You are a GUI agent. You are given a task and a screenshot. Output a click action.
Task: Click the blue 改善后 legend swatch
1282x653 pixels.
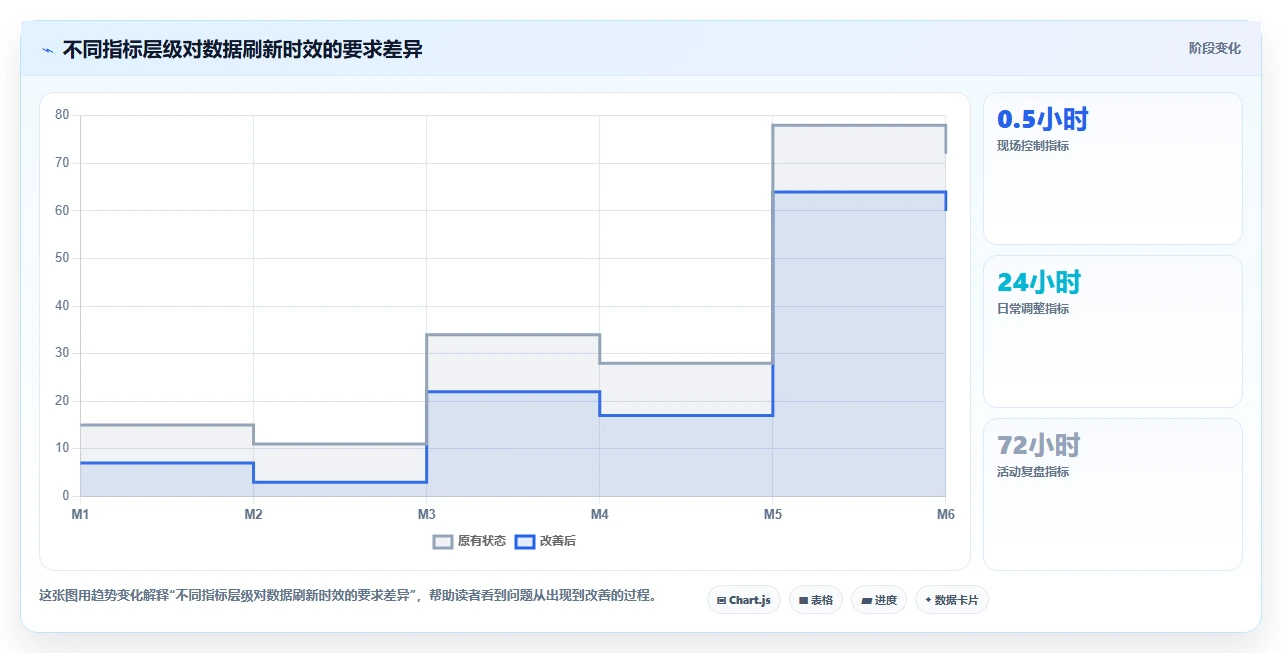click(525, 541)
